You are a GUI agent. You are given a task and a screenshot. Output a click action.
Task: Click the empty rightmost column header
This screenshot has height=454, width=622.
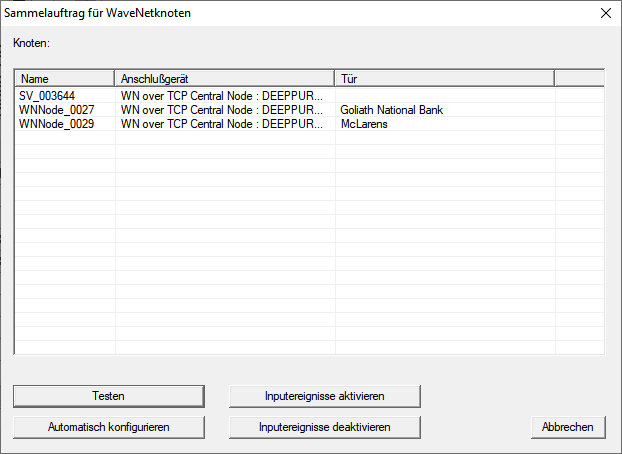pyautogui.click(x=578, y=78)
